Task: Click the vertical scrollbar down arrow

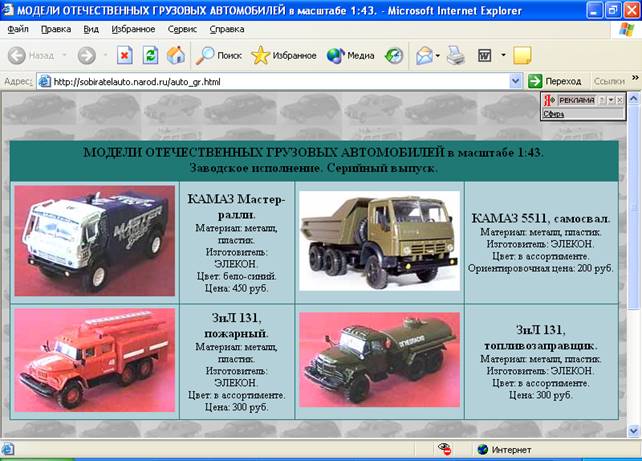Action: coord(634,431)
